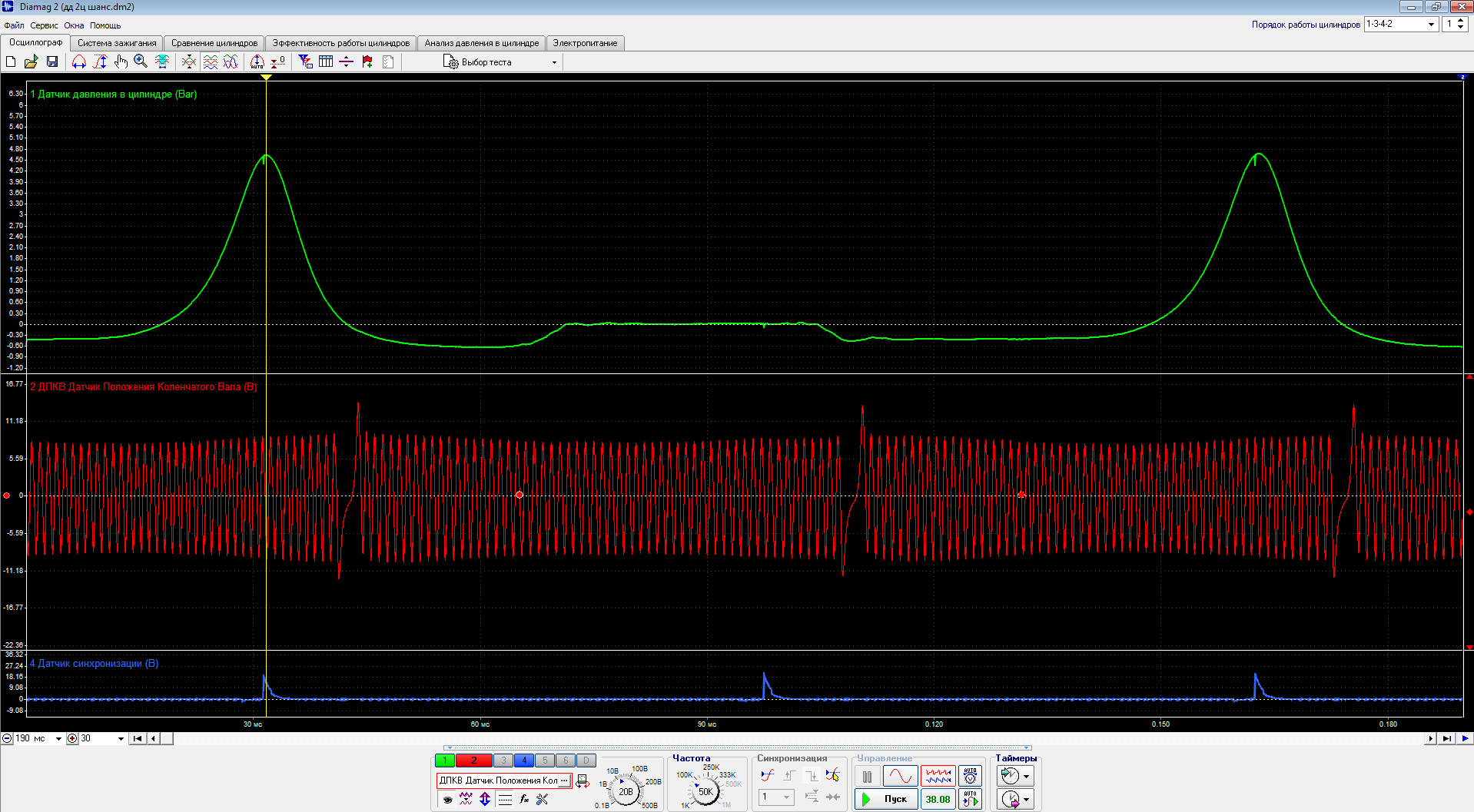
Task: Switch to Сравнение цилиндров tab
Action: tap(214, 43)
